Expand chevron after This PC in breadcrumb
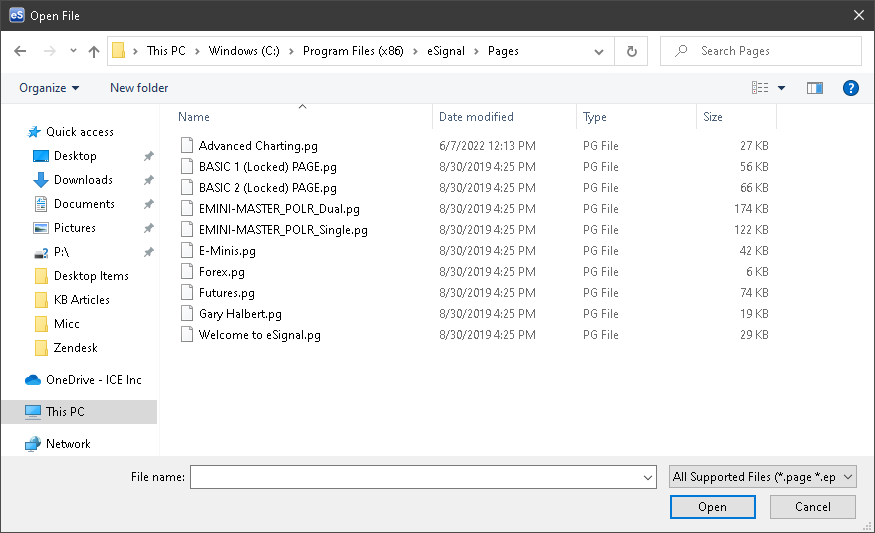This screenshot has width=875, height=533. [197, 51]
